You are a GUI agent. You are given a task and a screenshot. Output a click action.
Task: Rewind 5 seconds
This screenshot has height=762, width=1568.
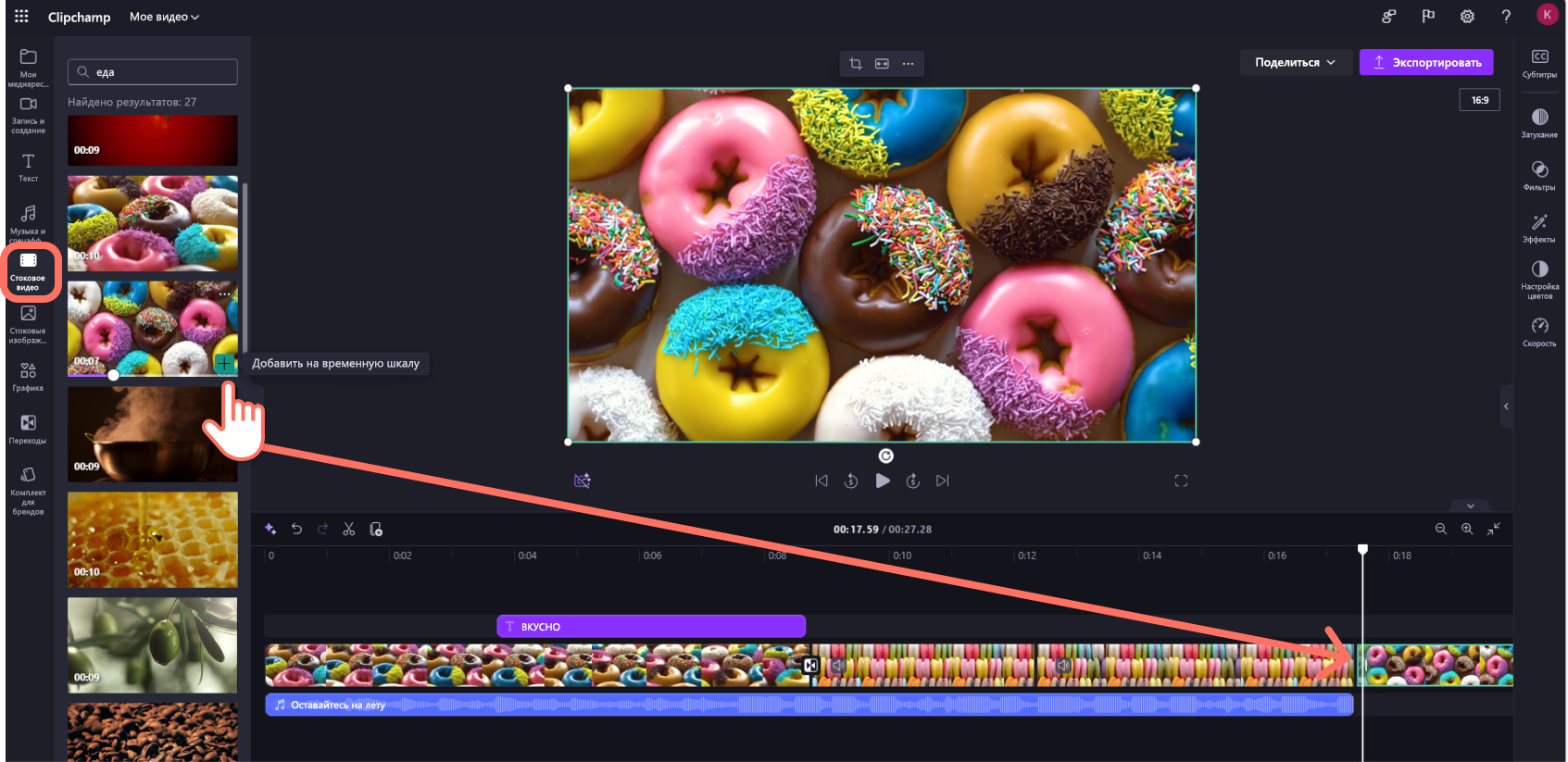click(x=851, y=481)
